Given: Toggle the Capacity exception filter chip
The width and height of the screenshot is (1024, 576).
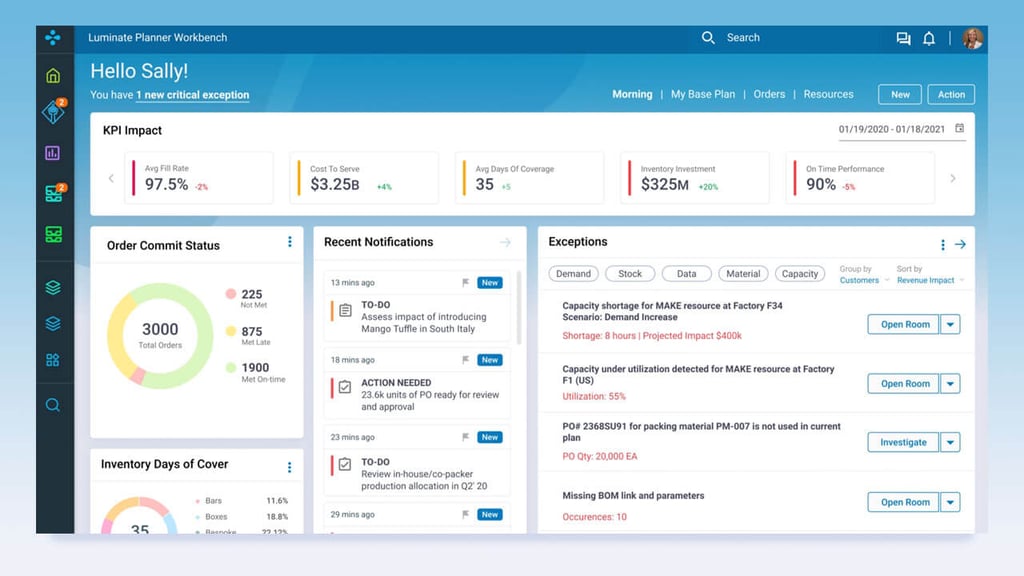Looking at the screenshot, I should click(799, 273).
